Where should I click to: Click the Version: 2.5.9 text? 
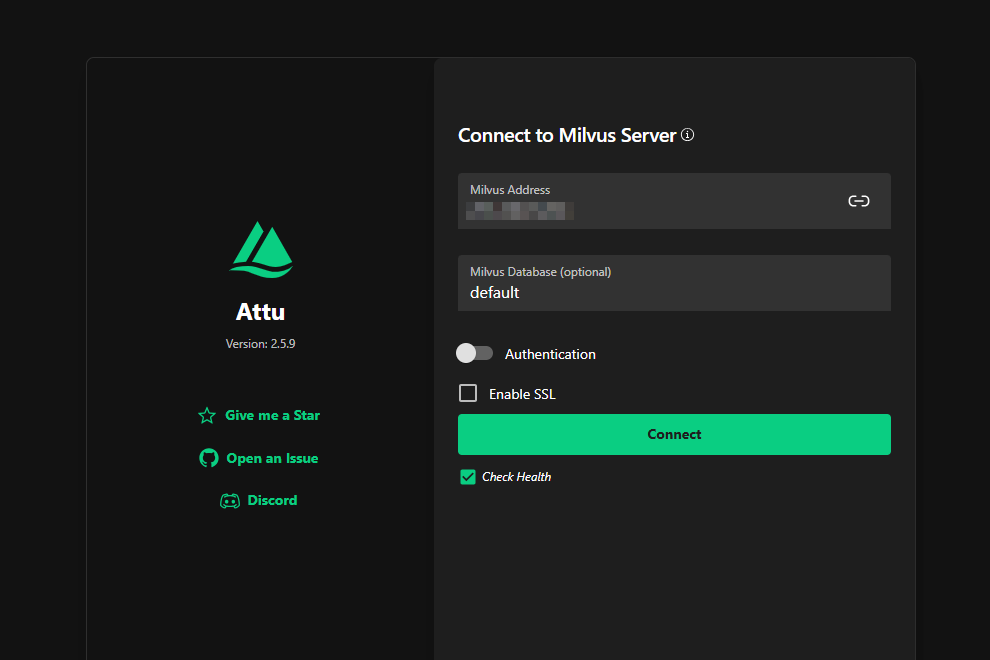[x=261, y=344]
